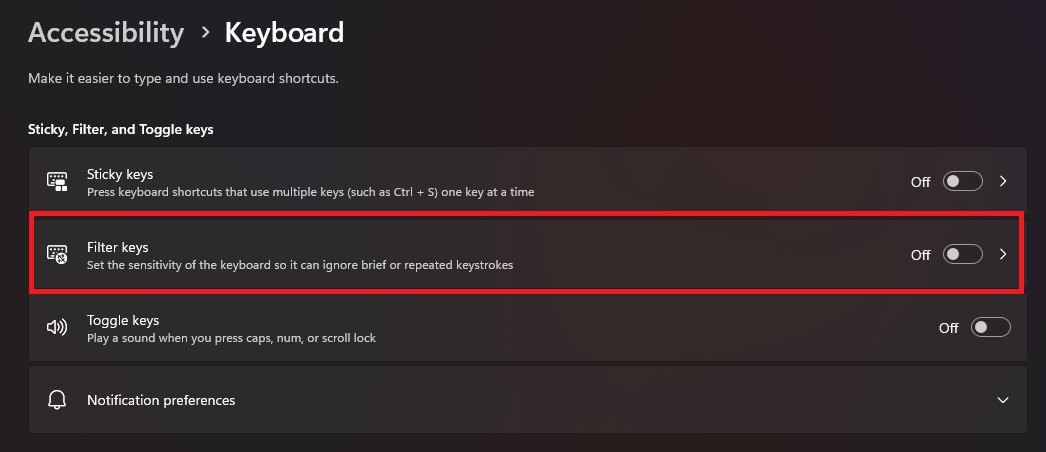This screenshot has height=452, width=1046.
Task: Click the Off label beside Sticky keys switch
Action: point(921,182)
